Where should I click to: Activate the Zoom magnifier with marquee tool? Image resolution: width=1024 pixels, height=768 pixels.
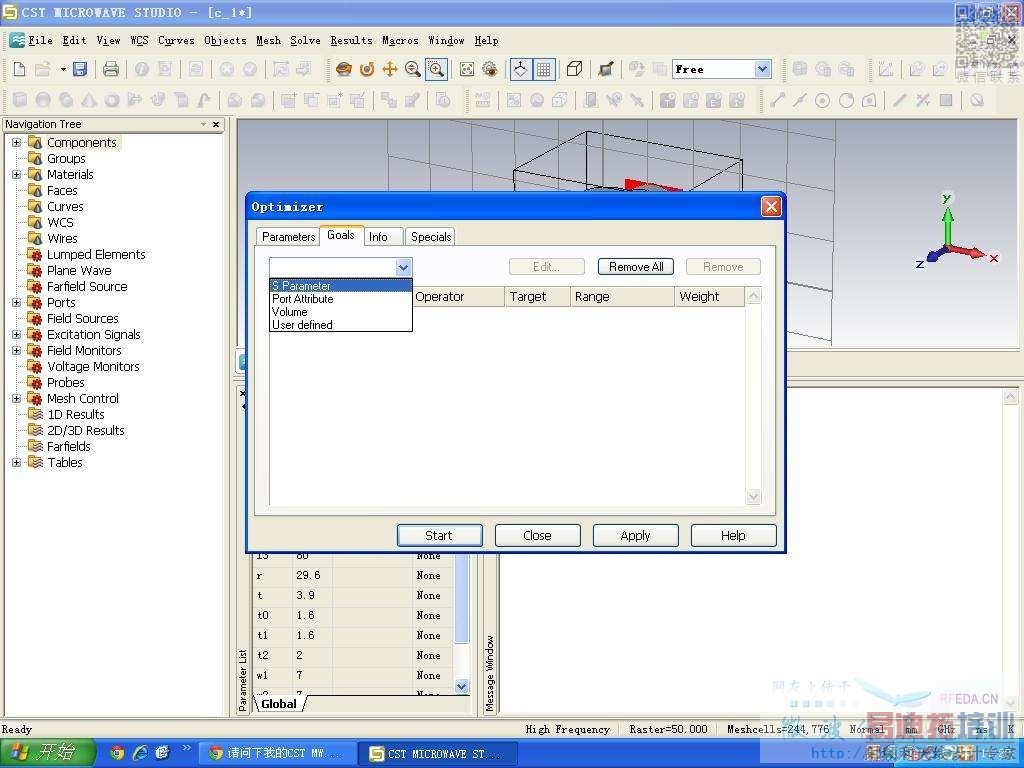pyautogui.click(x=436, y=69)
